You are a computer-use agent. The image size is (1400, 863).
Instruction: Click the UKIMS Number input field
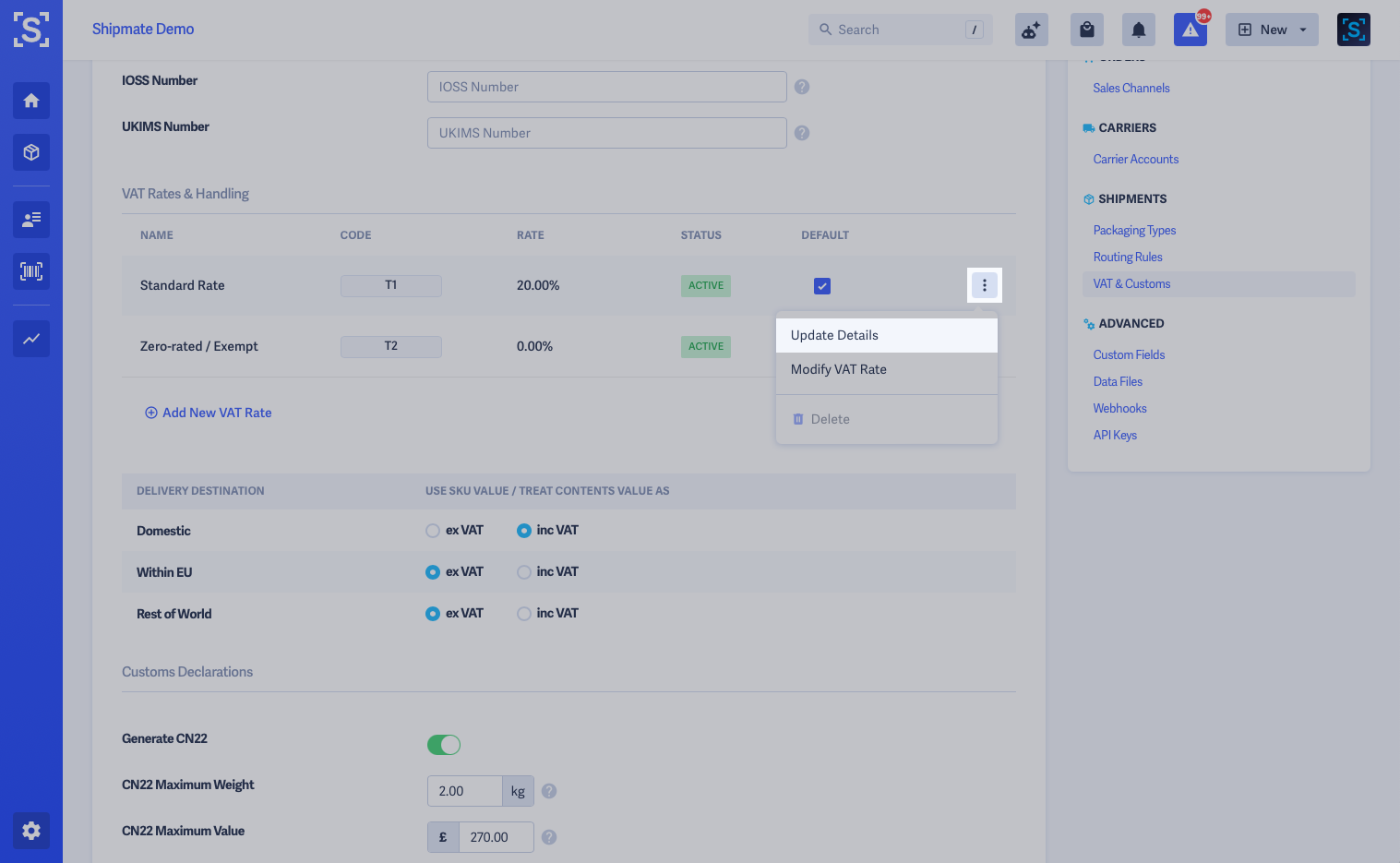pos(607,133)
